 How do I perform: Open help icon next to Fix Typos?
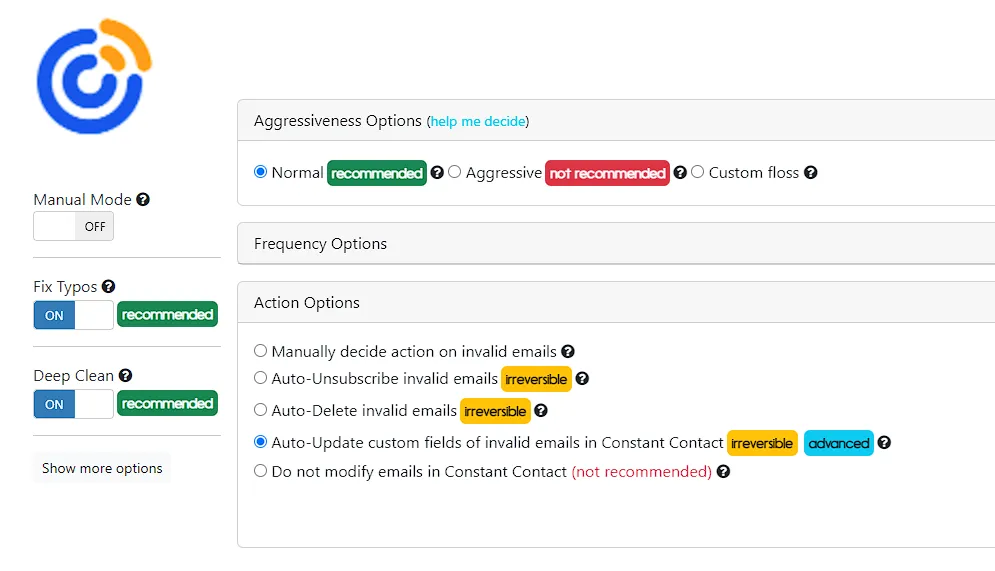pos(109,287)
